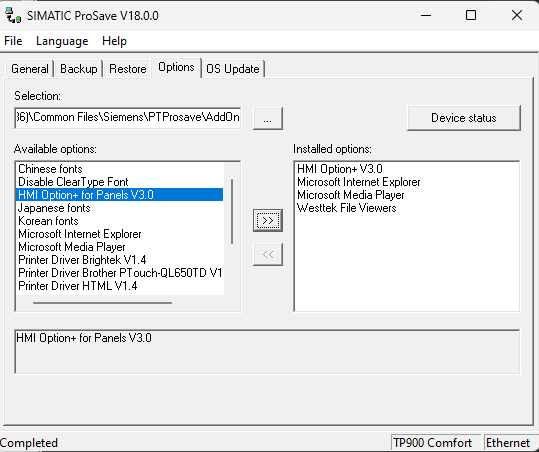The height and width of the screenshot is (452, 539).
Task: Switch to the General tab
Action: point(30,69)
